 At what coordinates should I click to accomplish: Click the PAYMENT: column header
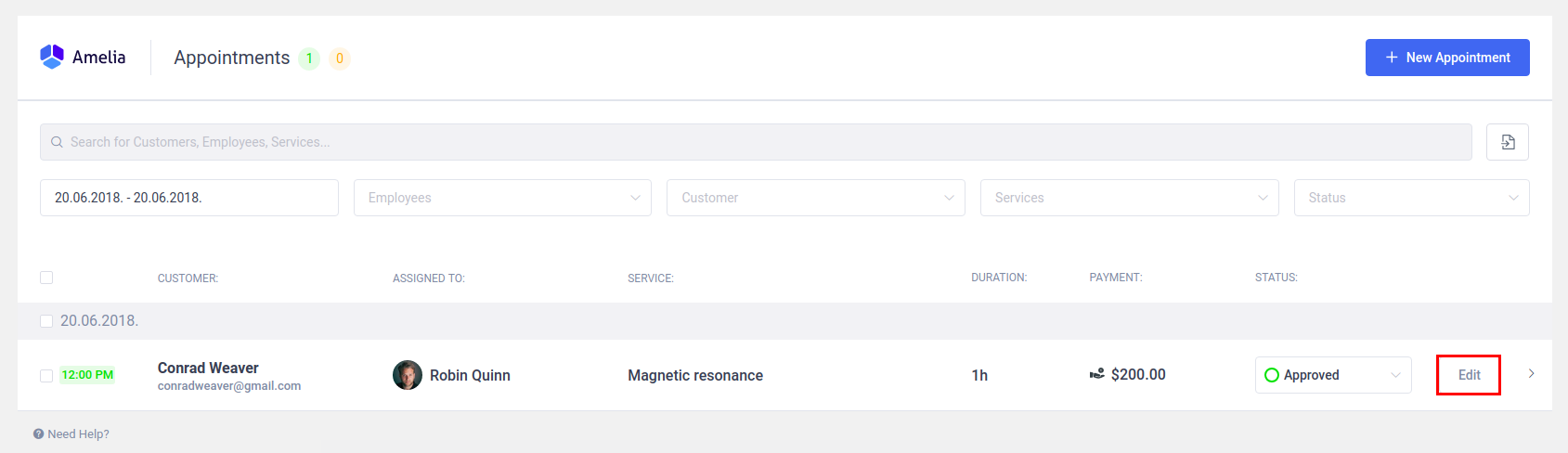1116,277
